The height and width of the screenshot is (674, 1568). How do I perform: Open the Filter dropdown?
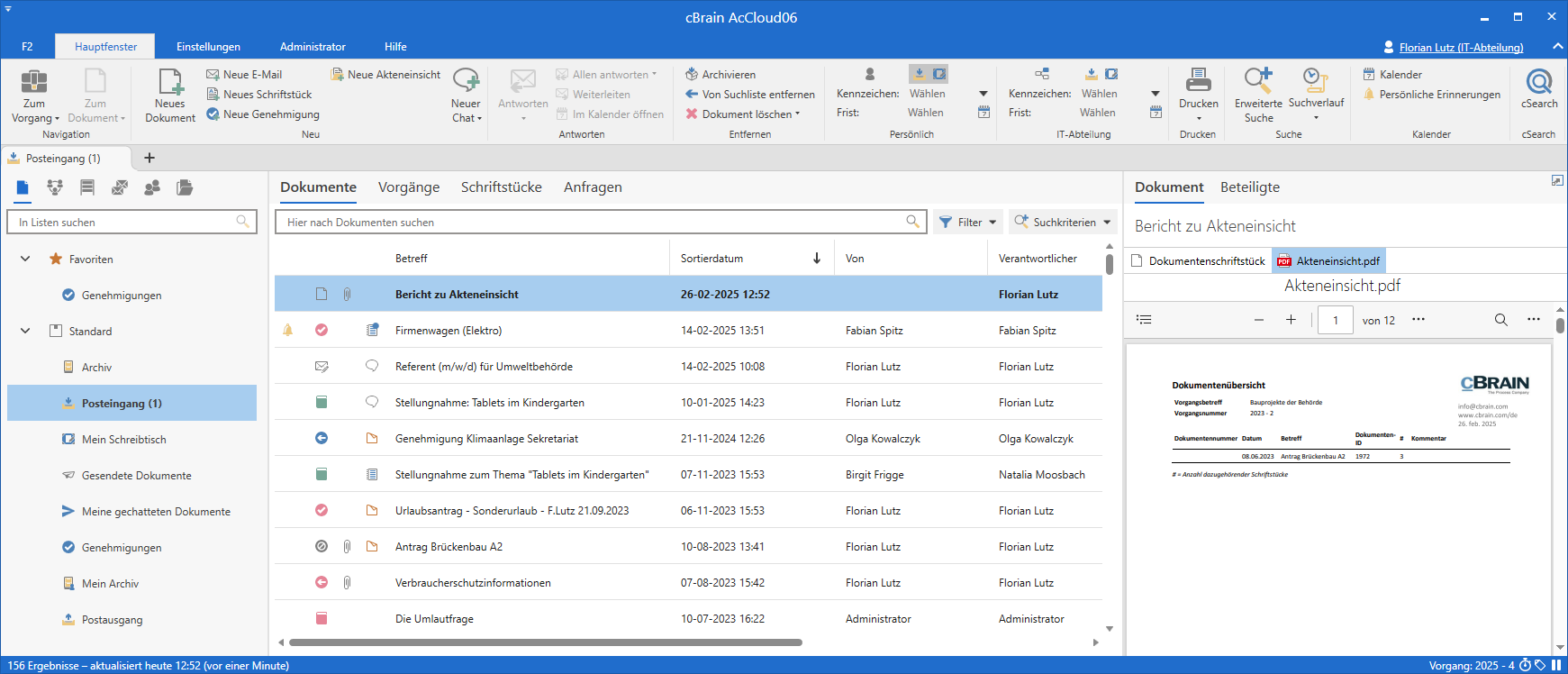[x=968, y=223]
